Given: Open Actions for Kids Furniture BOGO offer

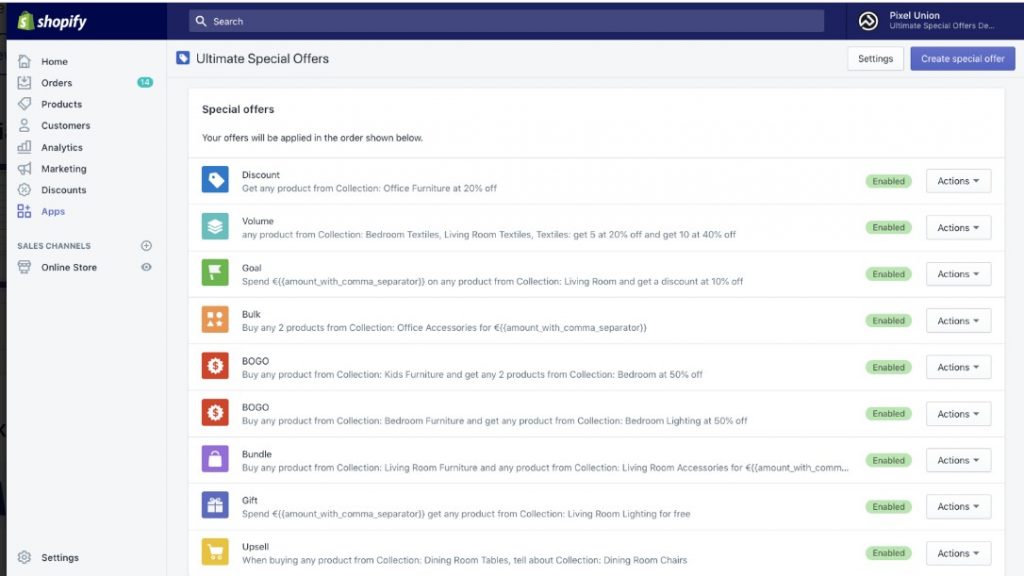Looking at the screenshot, I should click(x=958, y=367).
